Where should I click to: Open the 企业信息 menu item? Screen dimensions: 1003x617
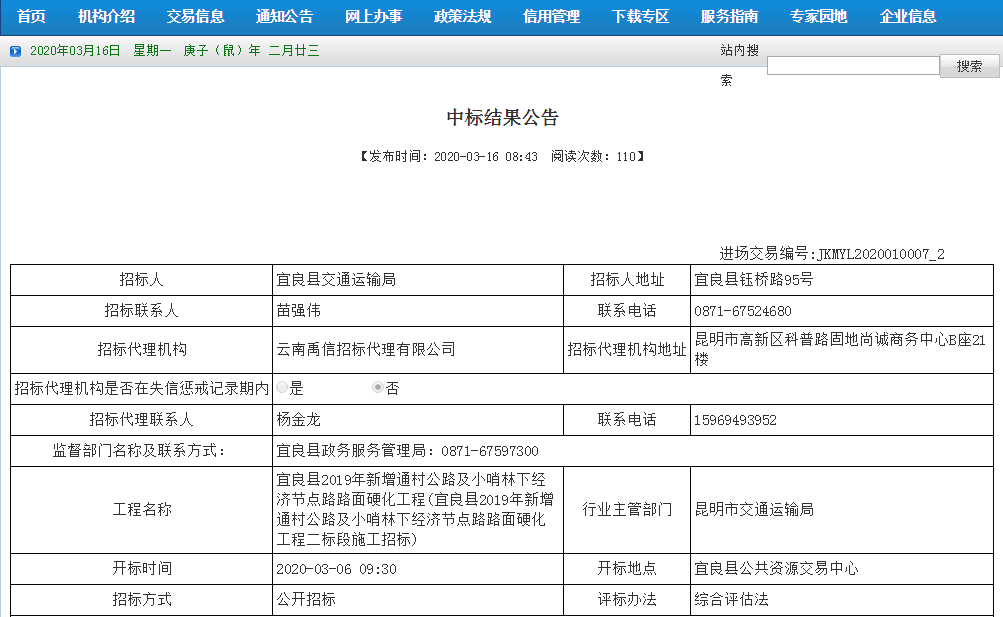tap(908, 17)
